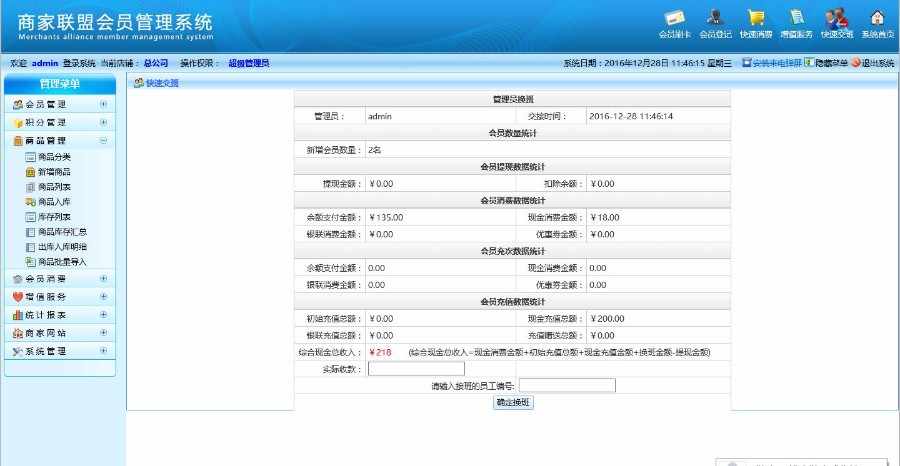Click icon beside 商品分类
This screenshot has height=466, width=900.
[30, 157]
